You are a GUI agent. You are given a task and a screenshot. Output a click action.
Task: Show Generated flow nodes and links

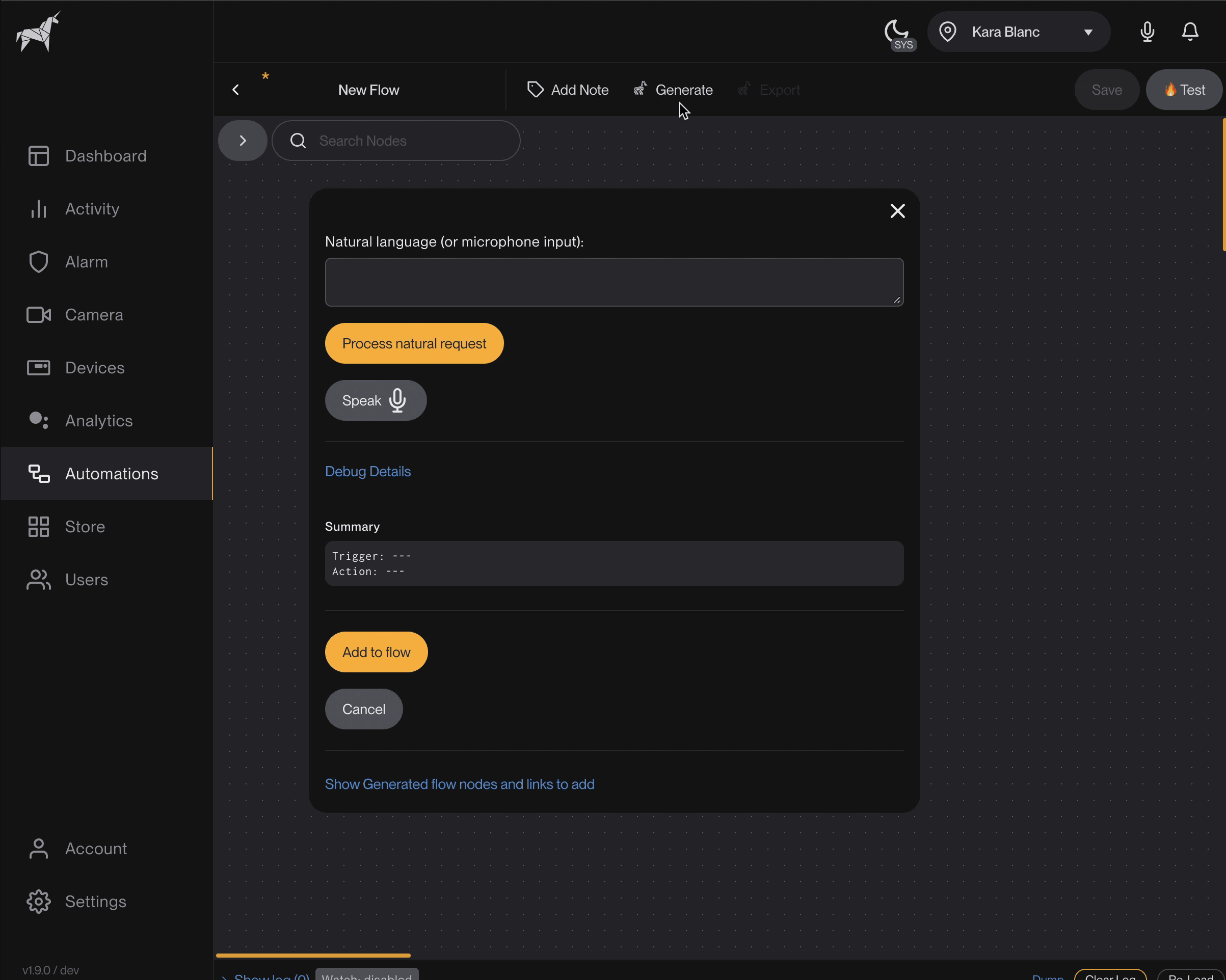(459, 784)
